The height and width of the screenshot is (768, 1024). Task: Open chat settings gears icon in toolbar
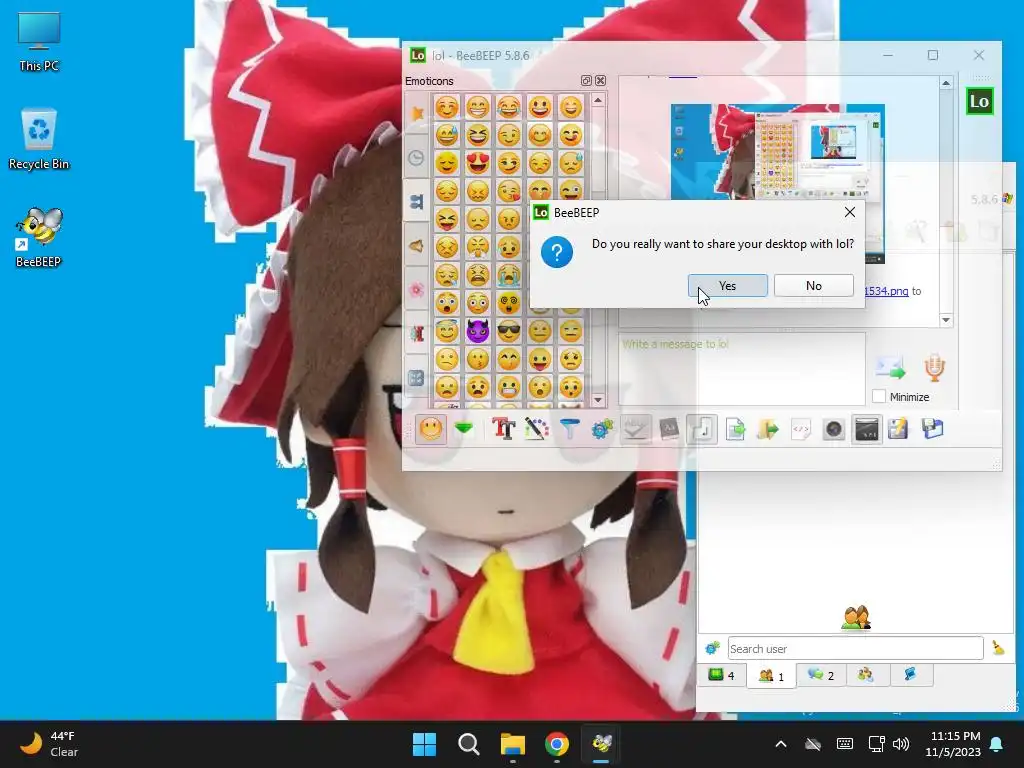[x=602, y=429]
